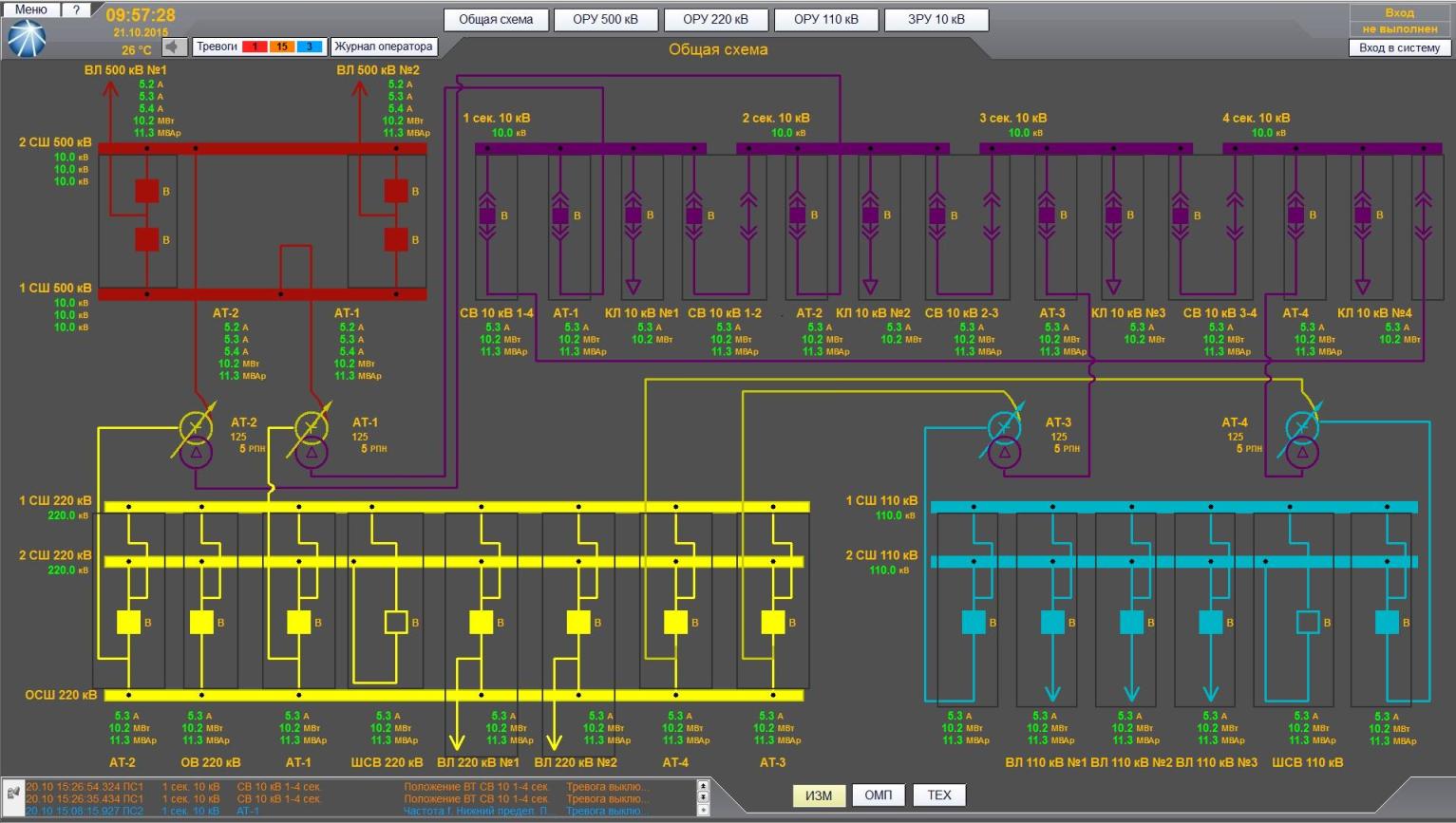The image size is (1456, 823).
Task: Click the open ШСВ 110 кВ breaker symbol
Action: click(x=1308, y=623)
